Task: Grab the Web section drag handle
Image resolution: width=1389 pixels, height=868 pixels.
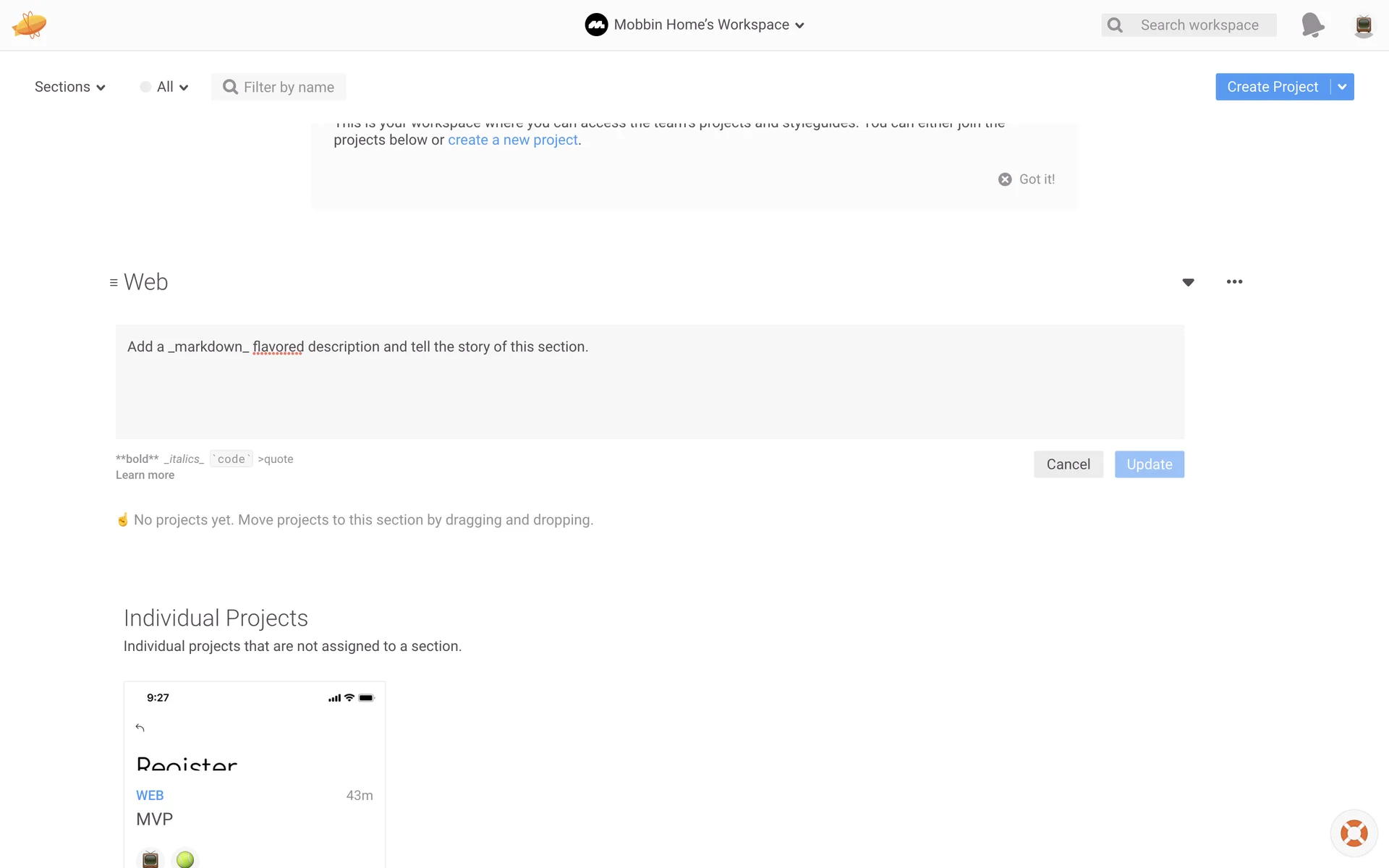Action: (x=114, y=283)
